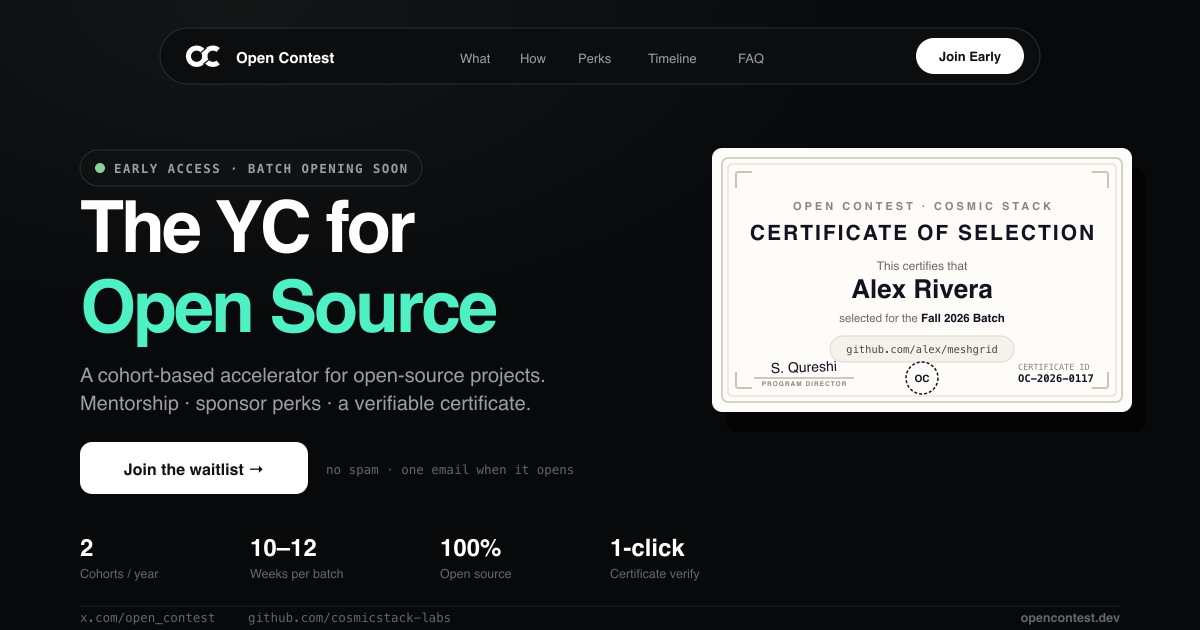Click the 'The YC for' headline text
Viewport: 1200px width, 630px height.
tap(247, 226)
